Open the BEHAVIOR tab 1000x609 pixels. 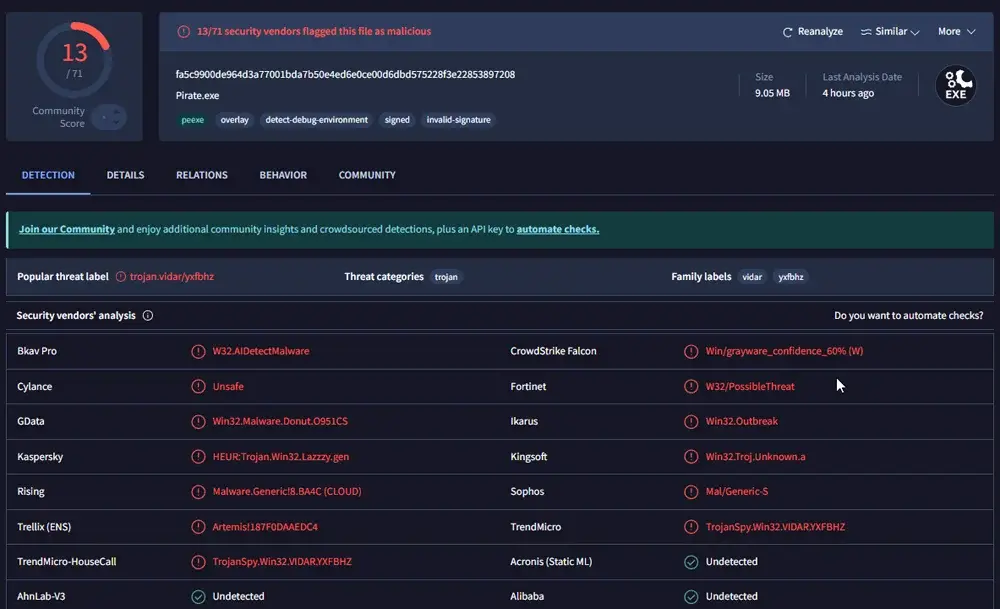[x=283, y=175]
